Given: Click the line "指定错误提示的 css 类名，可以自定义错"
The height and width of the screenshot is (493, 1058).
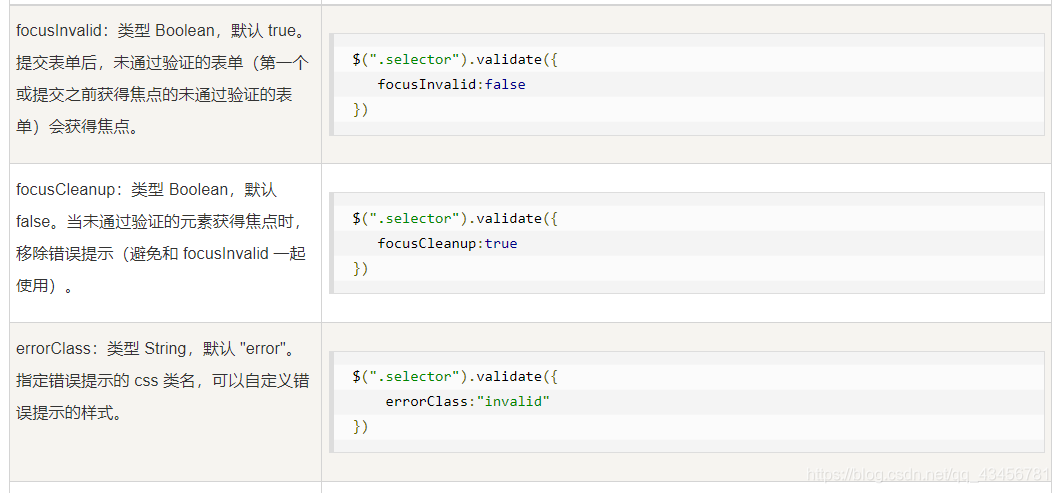Looking at the screenshot, I should pos(163,381).
